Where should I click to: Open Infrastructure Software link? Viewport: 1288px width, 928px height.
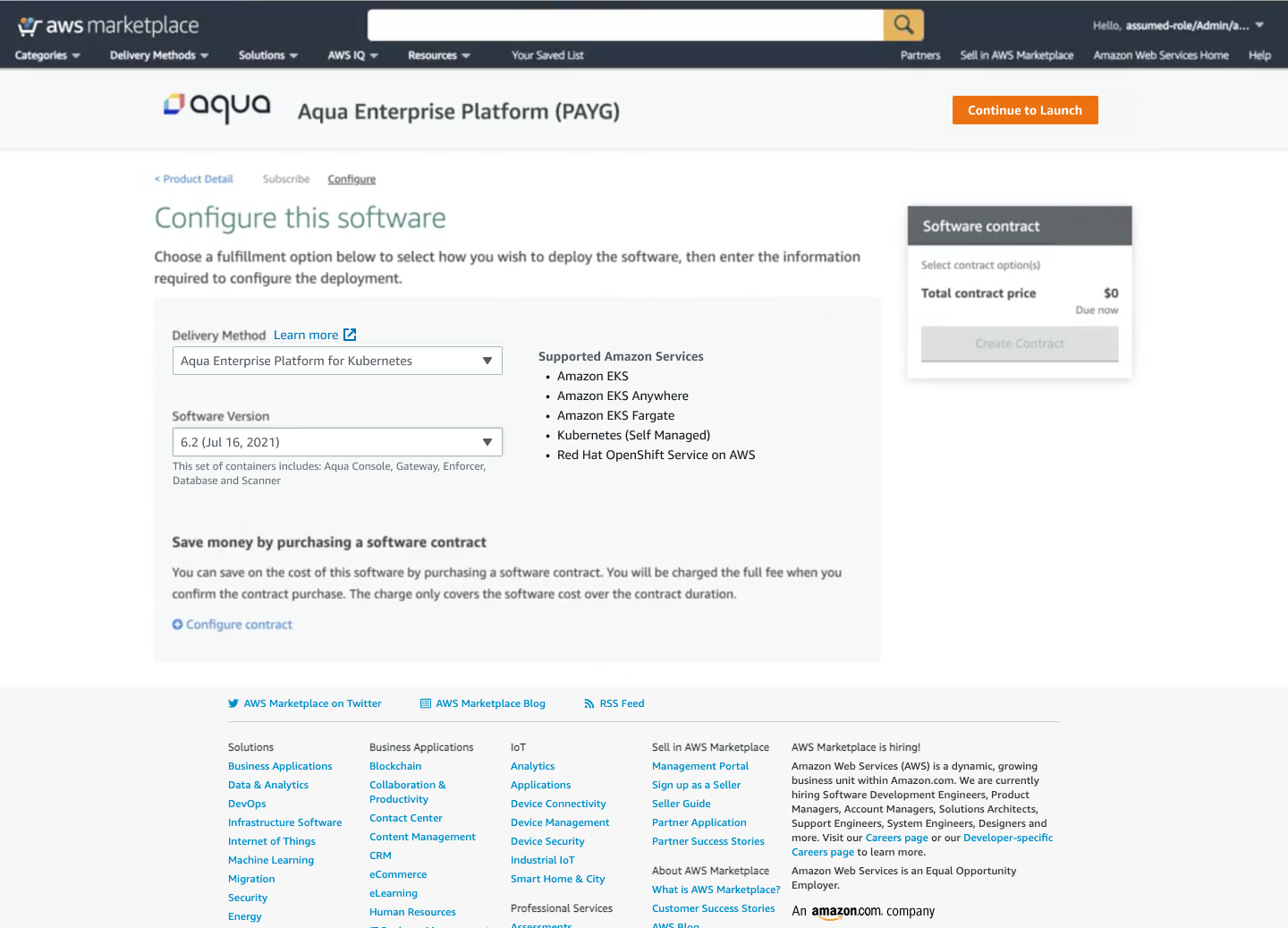click(x=284, y=822)
